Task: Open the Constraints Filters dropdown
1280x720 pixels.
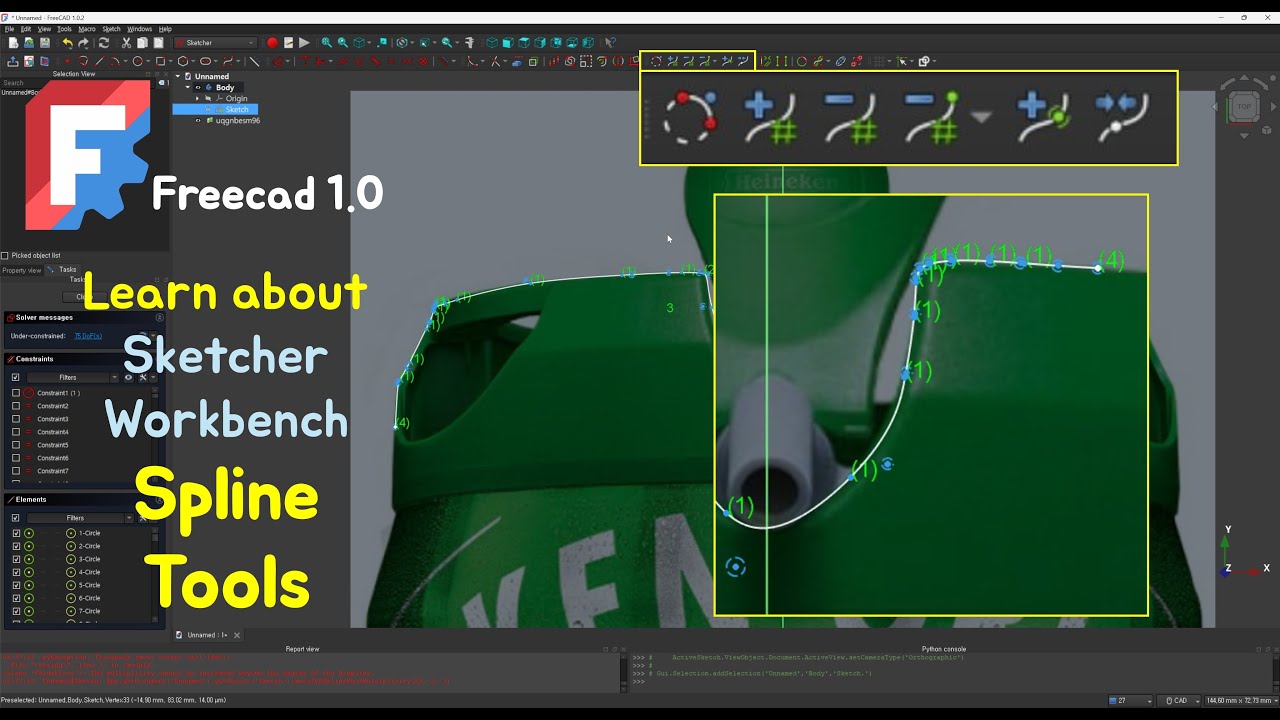Action: point(73,377)
